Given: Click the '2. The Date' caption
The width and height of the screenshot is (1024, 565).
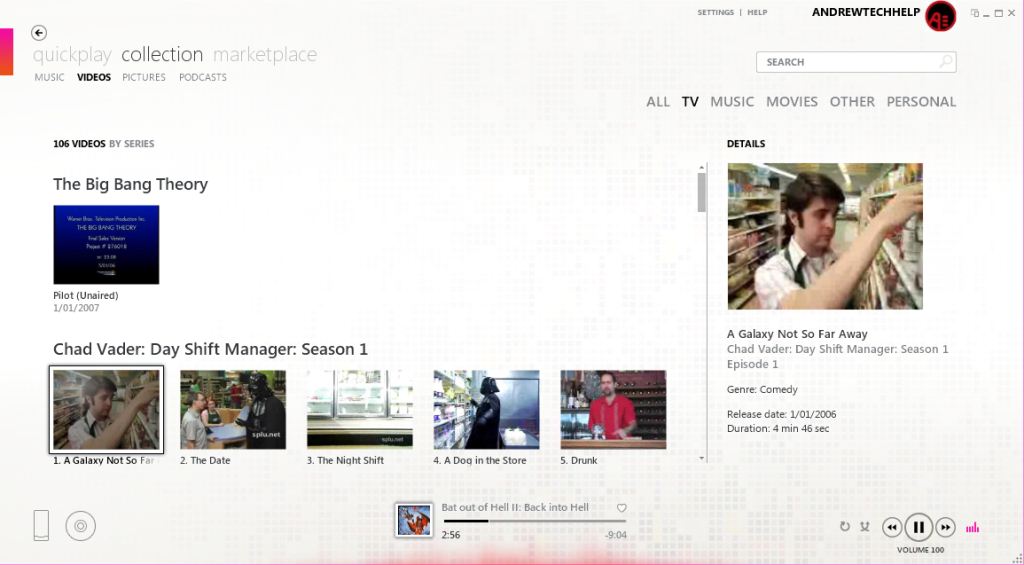Looking at the screenshot, I should click(205, 460).
